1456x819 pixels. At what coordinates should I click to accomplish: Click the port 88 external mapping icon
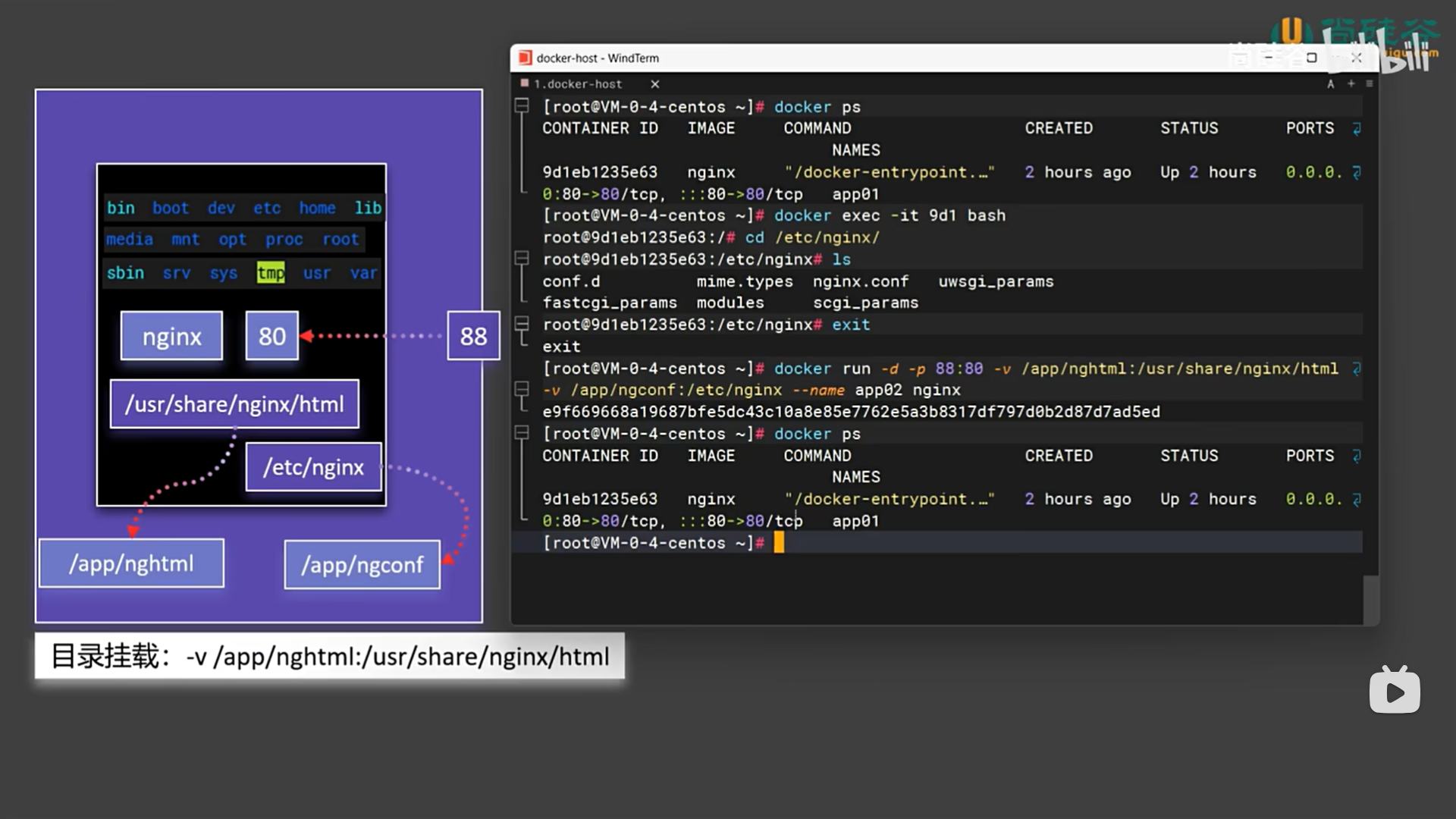click(473, 335)
